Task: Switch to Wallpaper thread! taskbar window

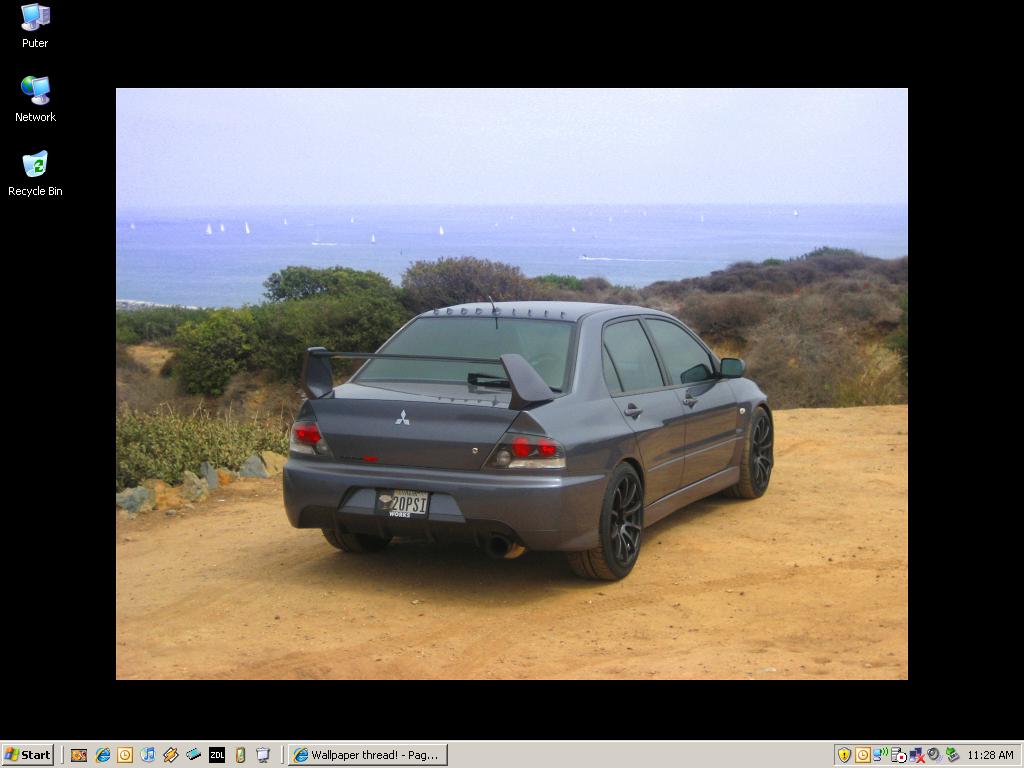Action: tap(368, 755)
